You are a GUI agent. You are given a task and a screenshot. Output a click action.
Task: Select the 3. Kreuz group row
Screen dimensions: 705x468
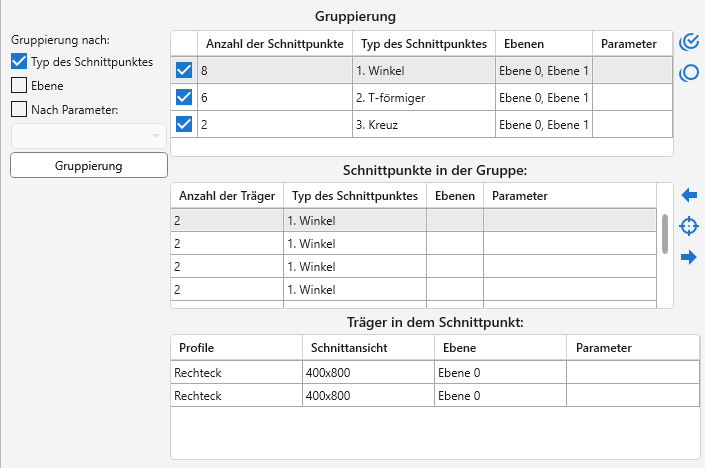(x=420, y=125)
